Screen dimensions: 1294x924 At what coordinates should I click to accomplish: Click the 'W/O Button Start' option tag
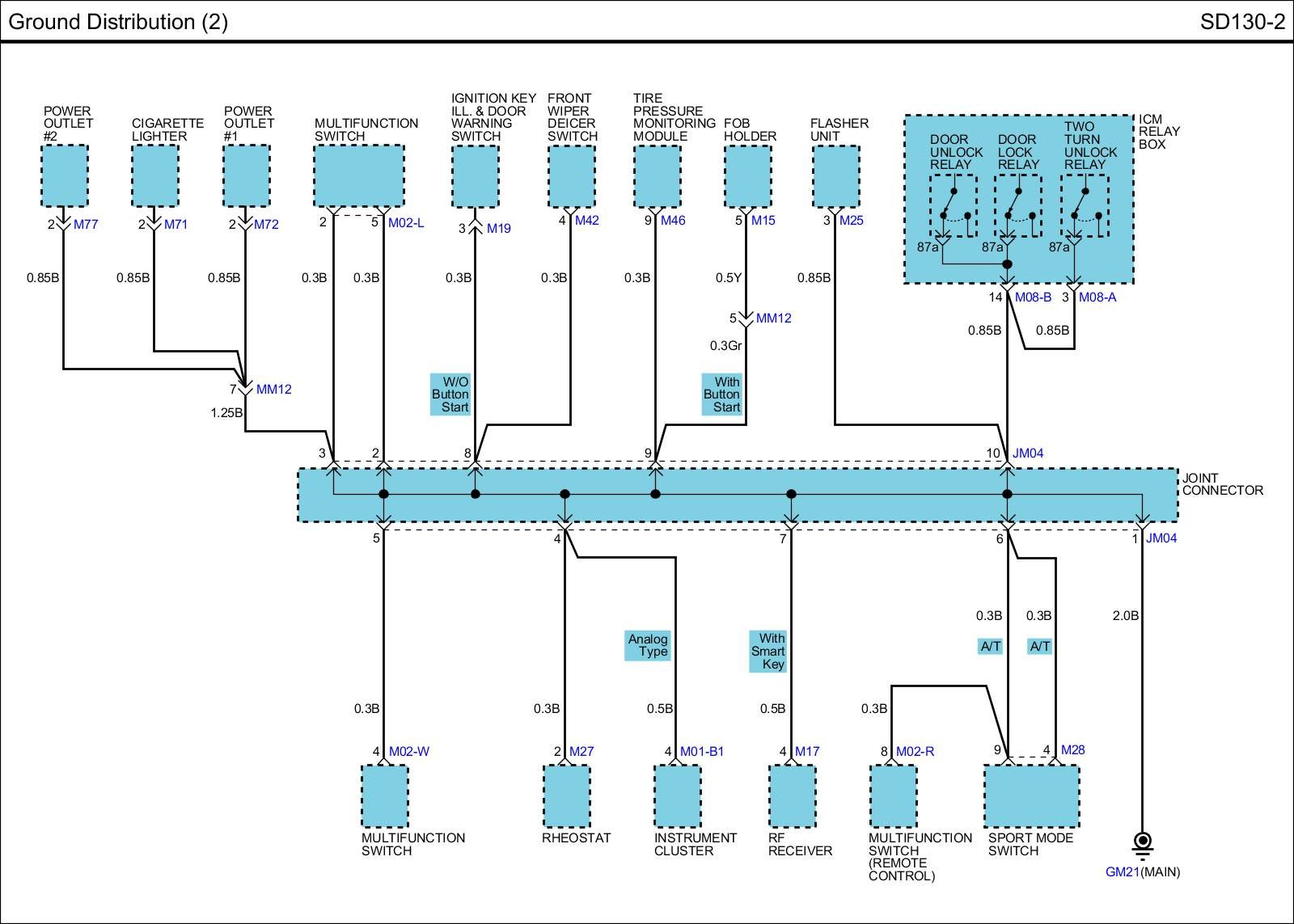click(x=450, y=394)
